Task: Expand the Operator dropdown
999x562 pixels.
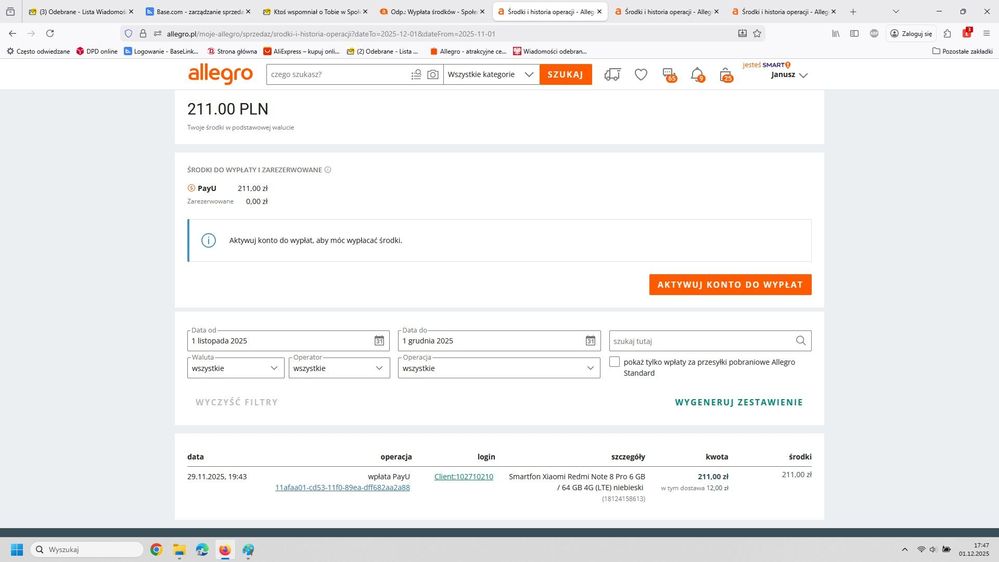Action: [339, 368]
